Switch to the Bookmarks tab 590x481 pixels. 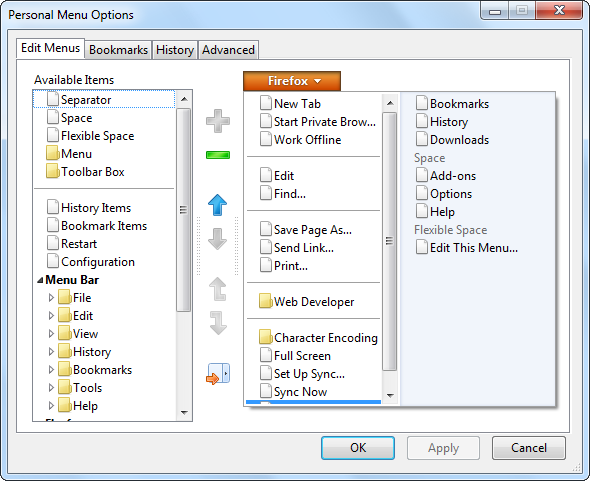click(118, 50)
